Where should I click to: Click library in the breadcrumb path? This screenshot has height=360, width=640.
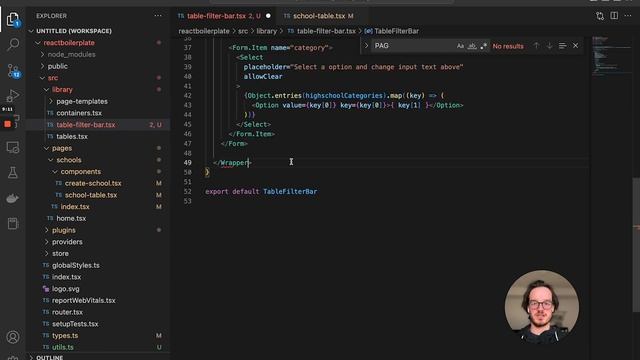[267, 31]
